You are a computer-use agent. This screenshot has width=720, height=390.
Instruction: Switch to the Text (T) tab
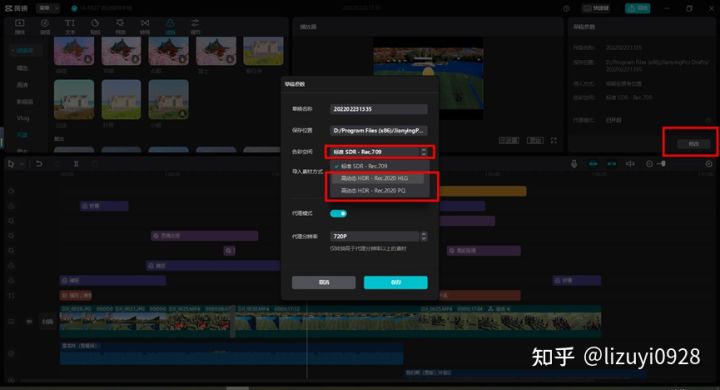[x=70, y=27]
